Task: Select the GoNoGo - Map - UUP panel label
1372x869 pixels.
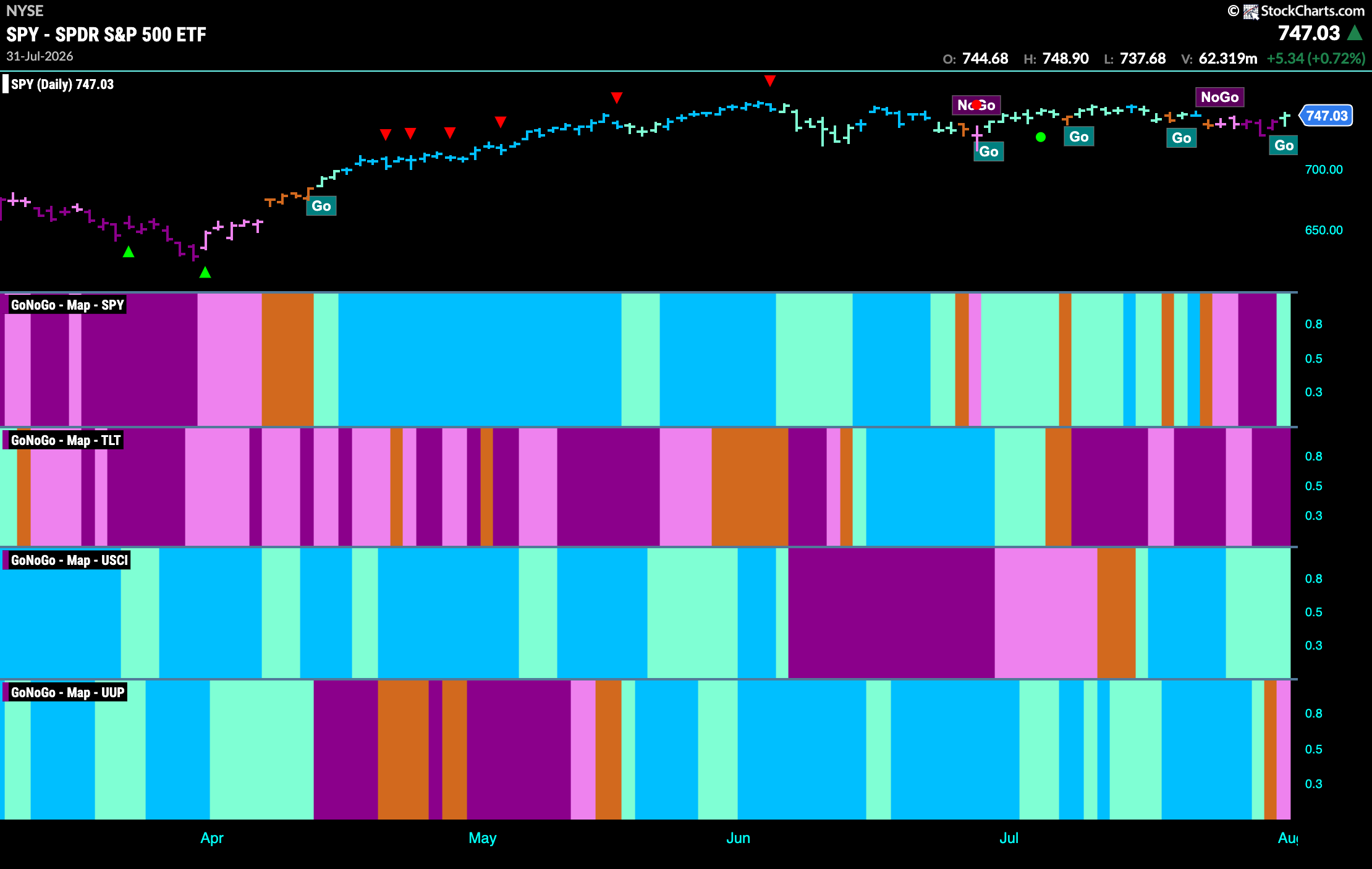Action: (67, 692)
